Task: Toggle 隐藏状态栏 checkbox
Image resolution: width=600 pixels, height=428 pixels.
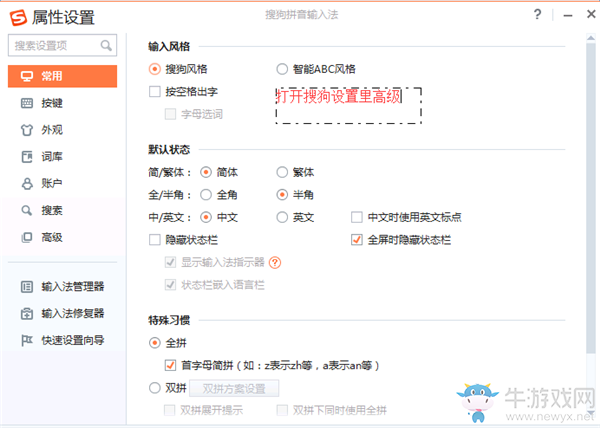Action: pyautogui.click(x=155, y=240)
